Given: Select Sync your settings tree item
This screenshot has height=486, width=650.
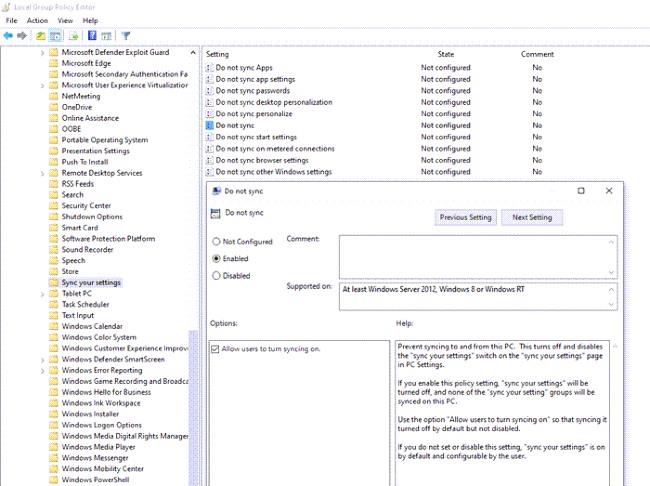Looking at the screenshot, I should pos(91,282).
